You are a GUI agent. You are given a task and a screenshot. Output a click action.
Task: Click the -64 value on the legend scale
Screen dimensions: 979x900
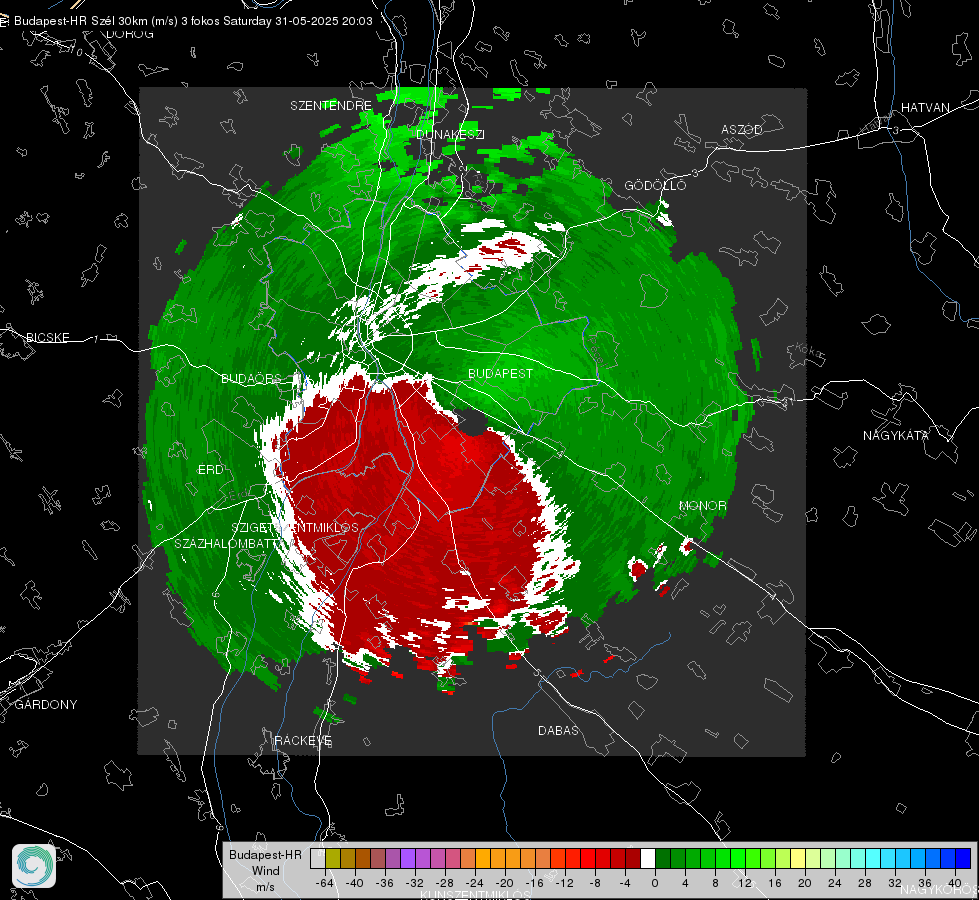click(x=324, y=883)
